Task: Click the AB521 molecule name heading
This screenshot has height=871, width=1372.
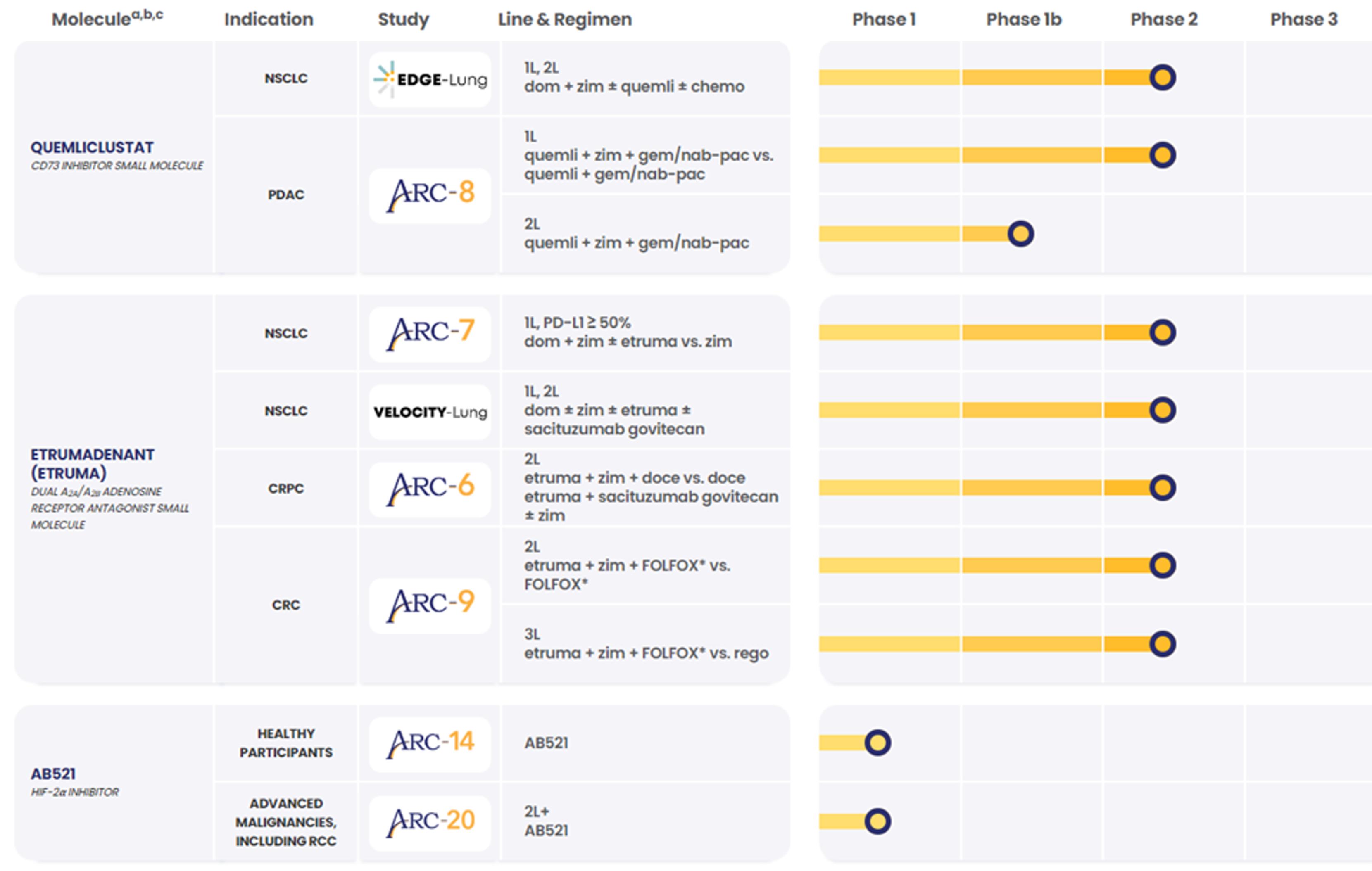Action: tap(53, 774)
